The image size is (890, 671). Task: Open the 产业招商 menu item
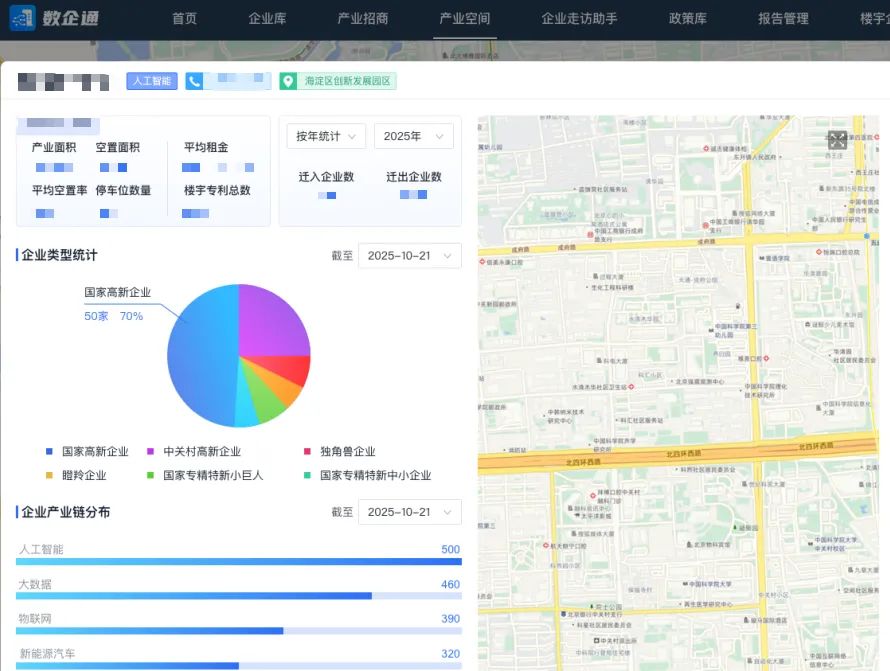pos(363,19)
